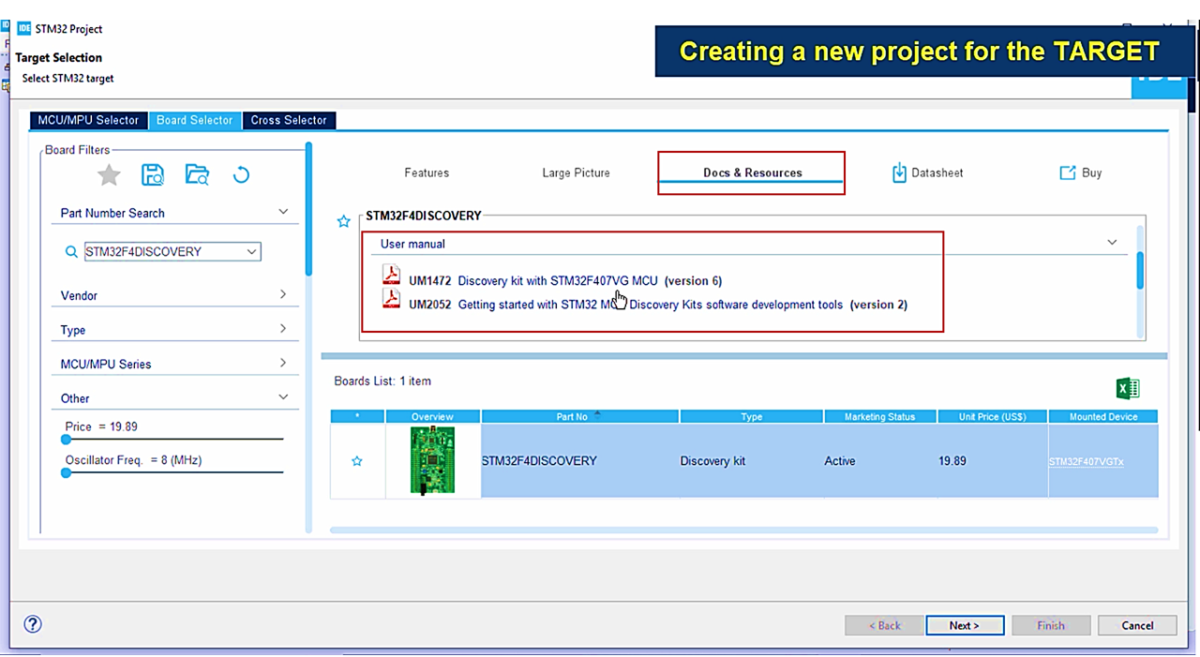1200x657 pixels.
Task: Expand the MCU/MPU Series filter
Action: click(x=283, y=363)
